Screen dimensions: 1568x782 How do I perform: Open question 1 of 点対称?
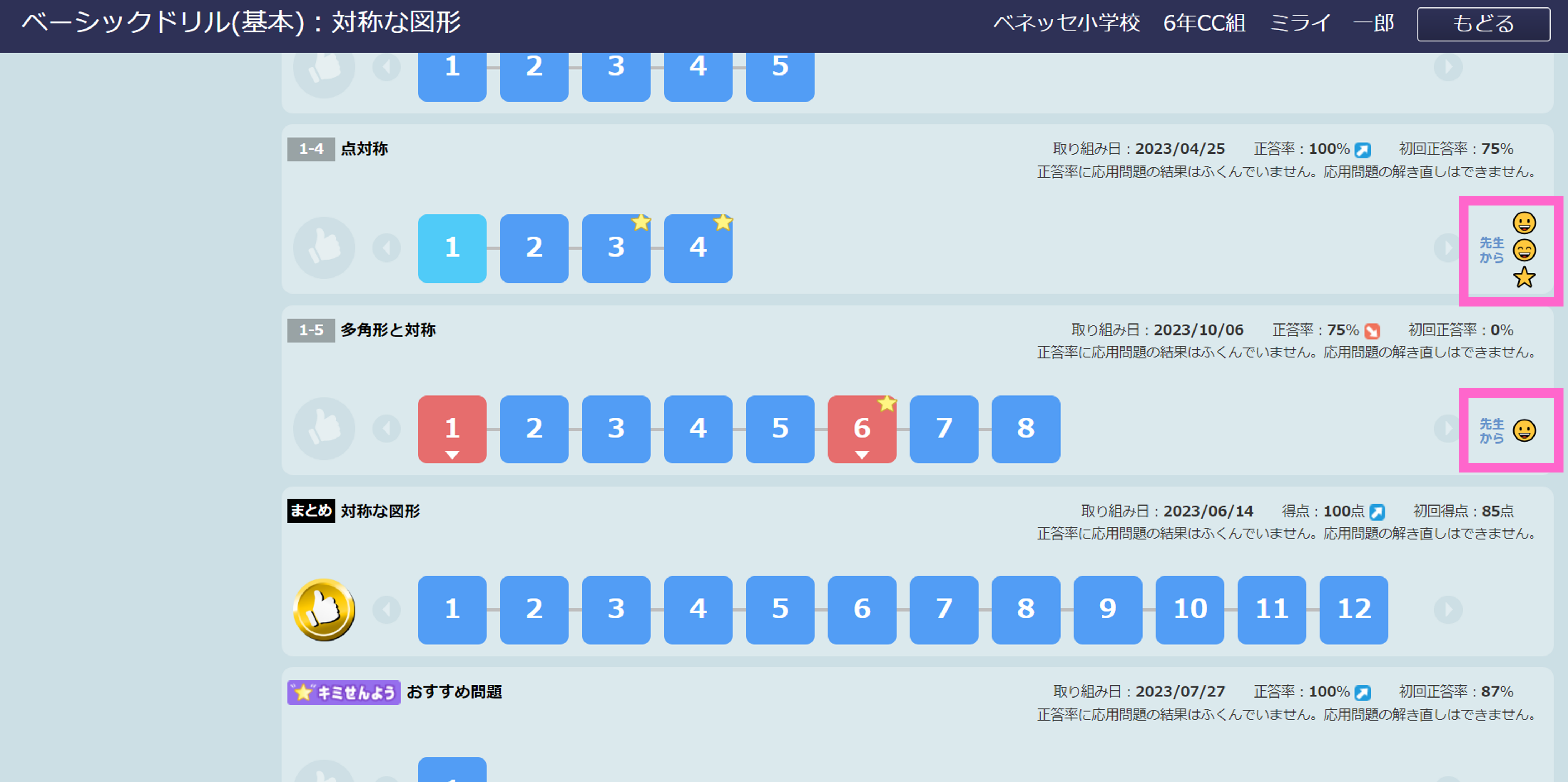(x=452, y=248)
